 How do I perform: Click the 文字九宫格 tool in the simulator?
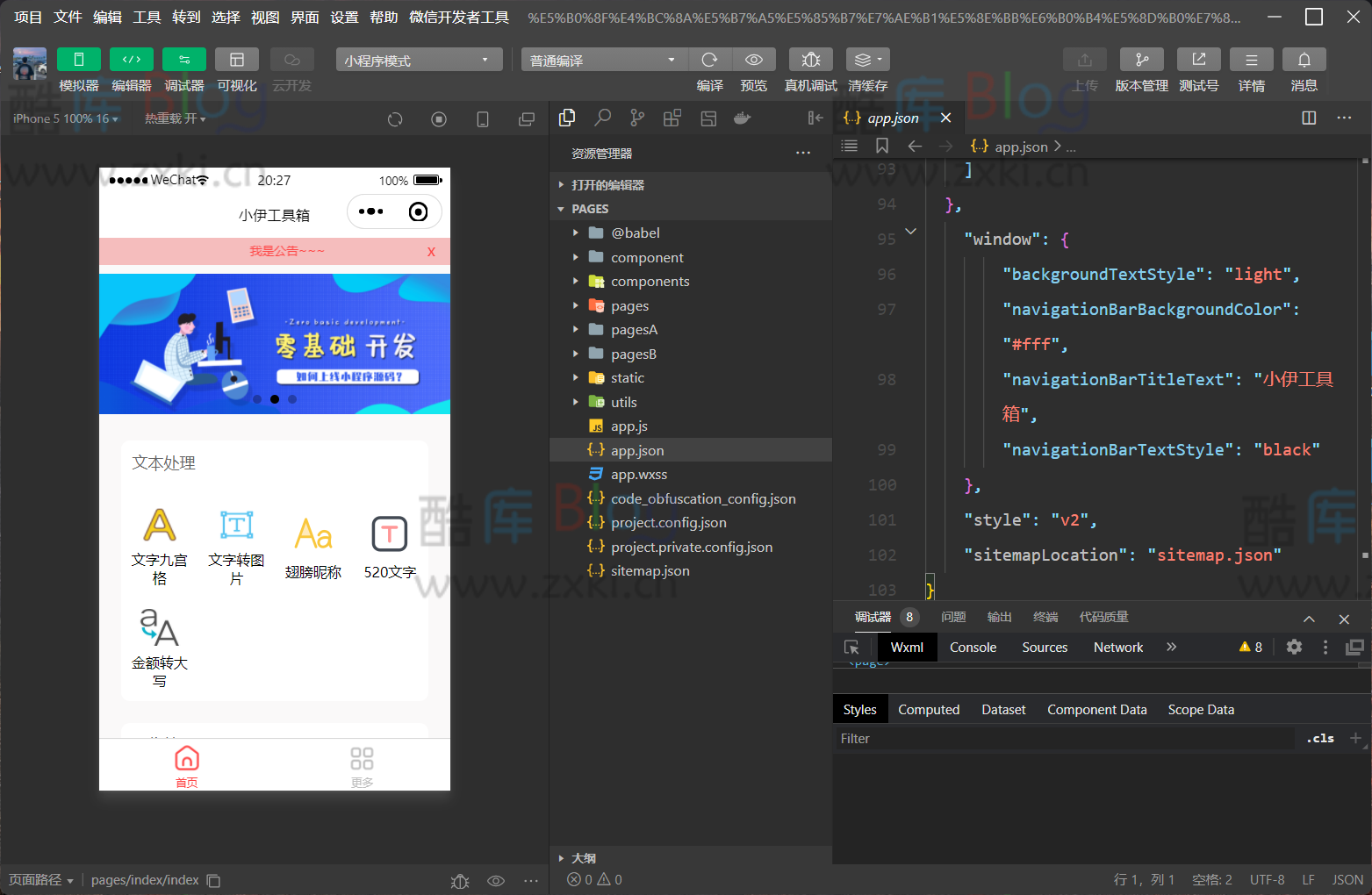point(159,546)
